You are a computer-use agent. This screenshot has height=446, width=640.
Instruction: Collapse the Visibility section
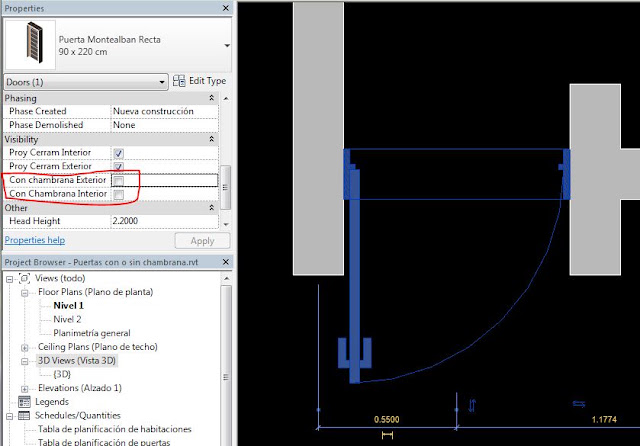[211, 139]
